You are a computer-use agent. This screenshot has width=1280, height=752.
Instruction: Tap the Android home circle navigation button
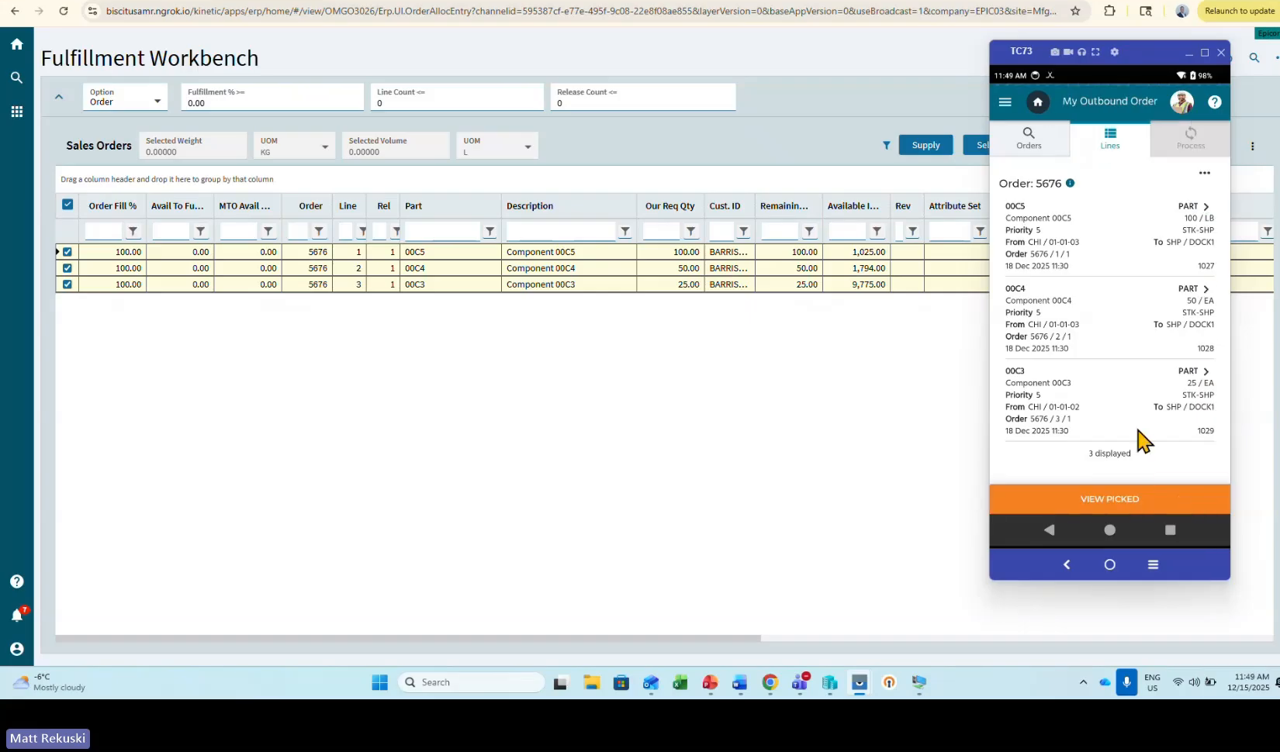click(1109, 530)
